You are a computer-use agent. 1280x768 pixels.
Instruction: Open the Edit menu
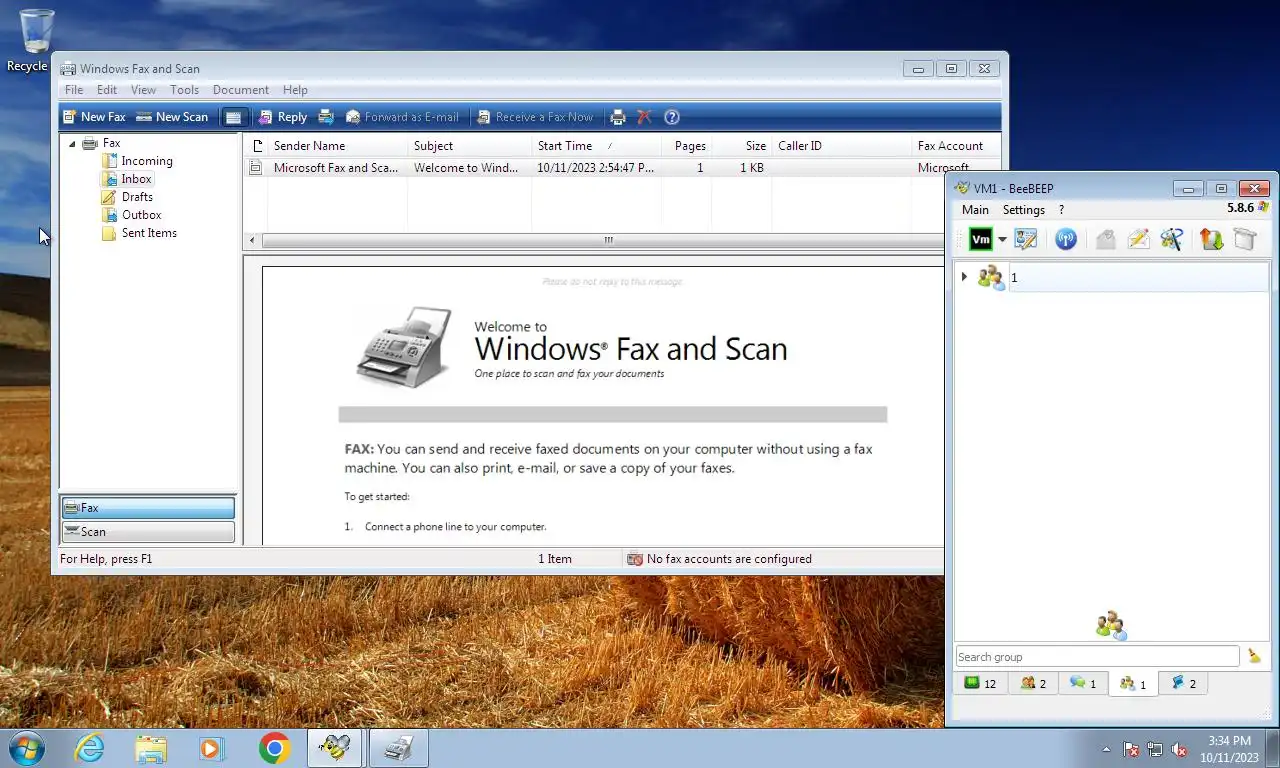click(107, 90)
